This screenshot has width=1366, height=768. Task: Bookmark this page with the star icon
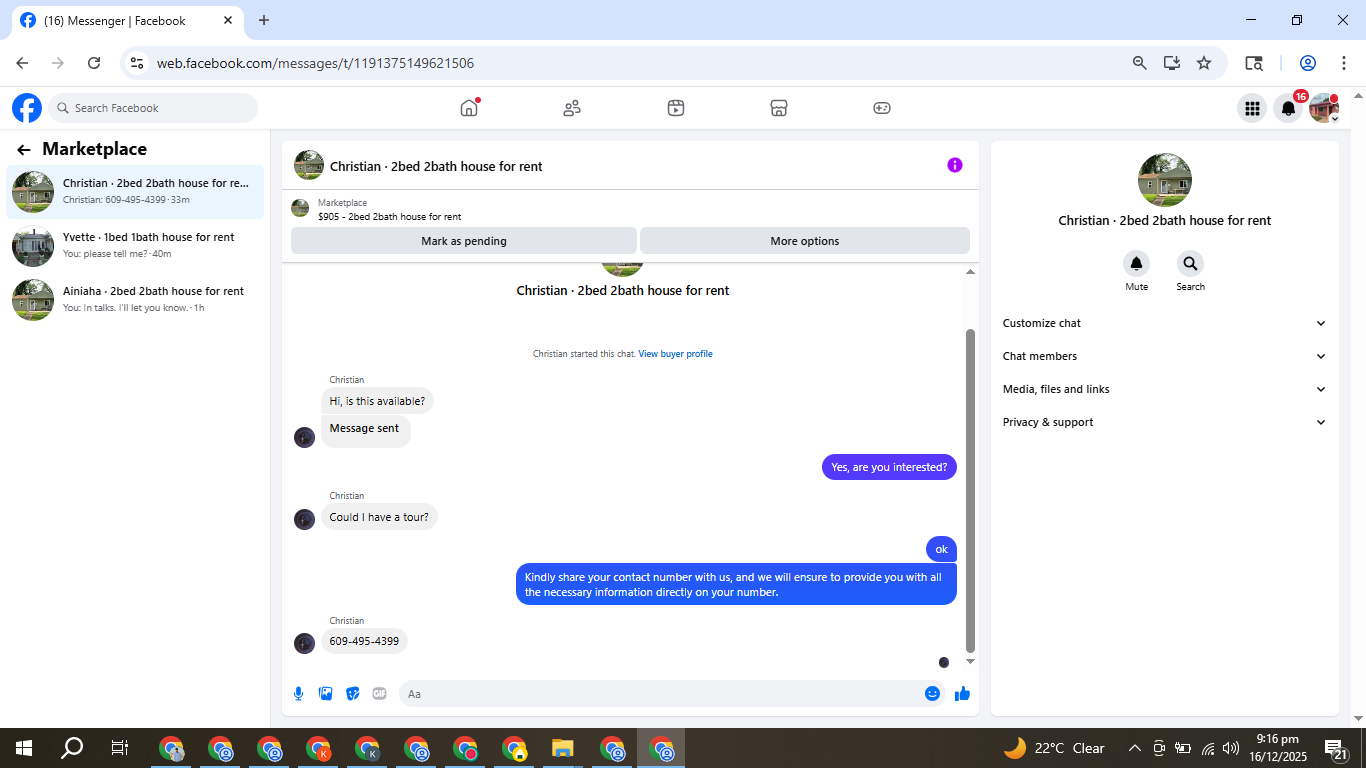(x=1204, y=63)
